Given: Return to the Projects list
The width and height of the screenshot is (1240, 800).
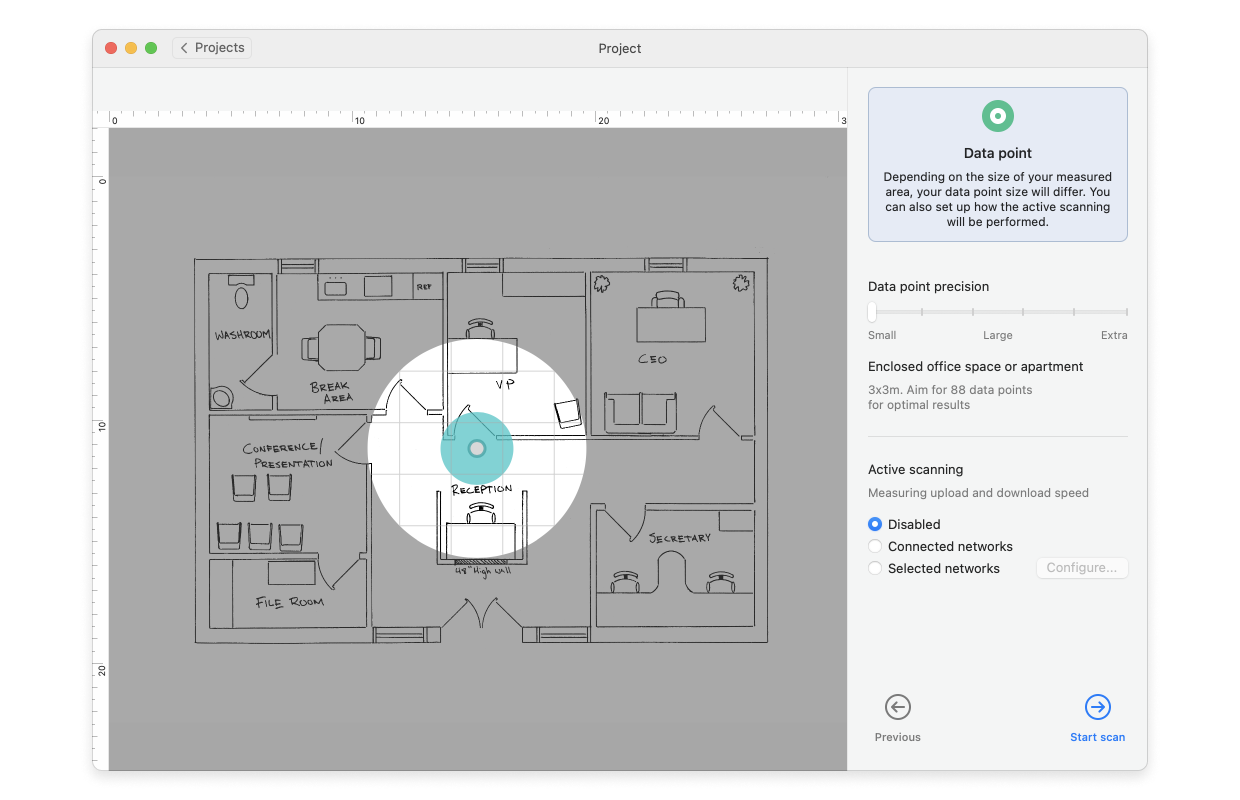Looking at the screenshot, I should (211, 47).
